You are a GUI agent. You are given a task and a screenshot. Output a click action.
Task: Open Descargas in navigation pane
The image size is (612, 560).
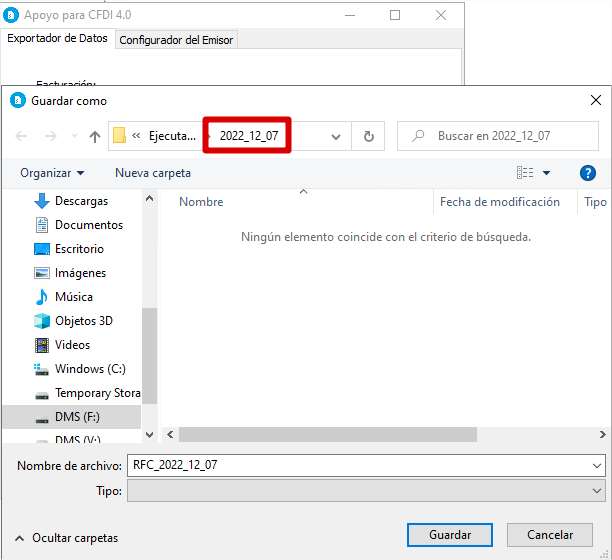[81, 201]
